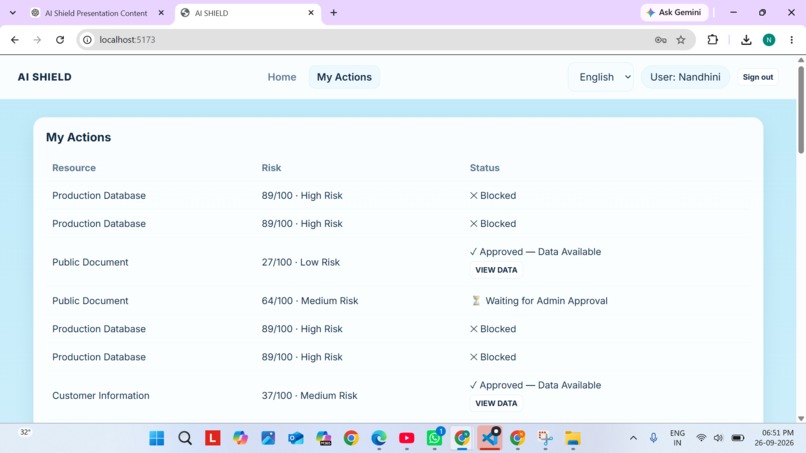Close the AI SHIELD tab

coord(311,13)
